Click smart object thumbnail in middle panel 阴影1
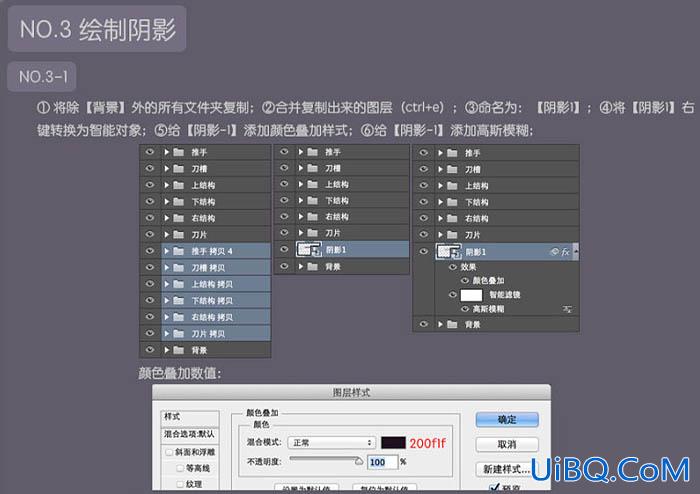700x494 pixels. (309, 249)
